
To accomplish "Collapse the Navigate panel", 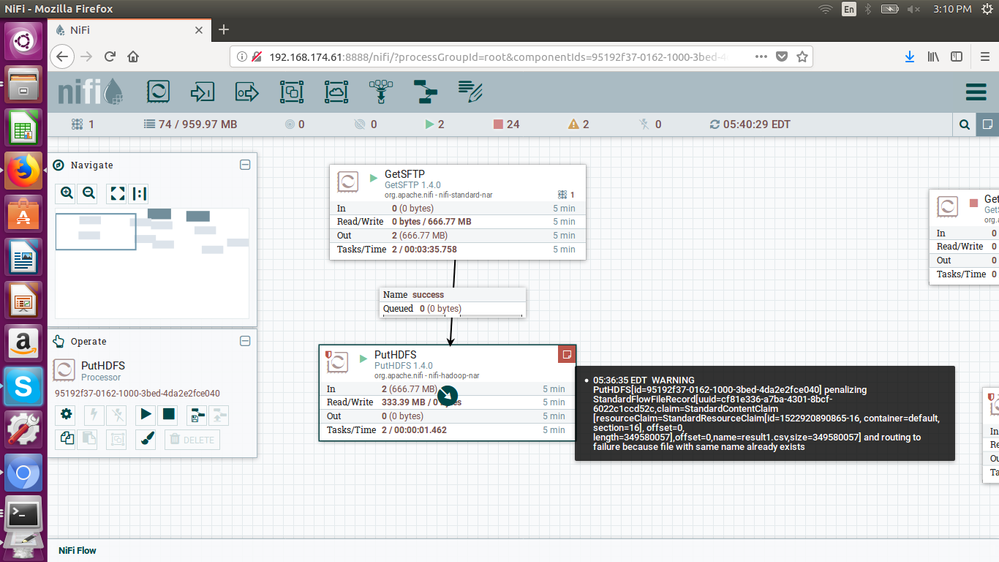I will [x=245, y=165].
